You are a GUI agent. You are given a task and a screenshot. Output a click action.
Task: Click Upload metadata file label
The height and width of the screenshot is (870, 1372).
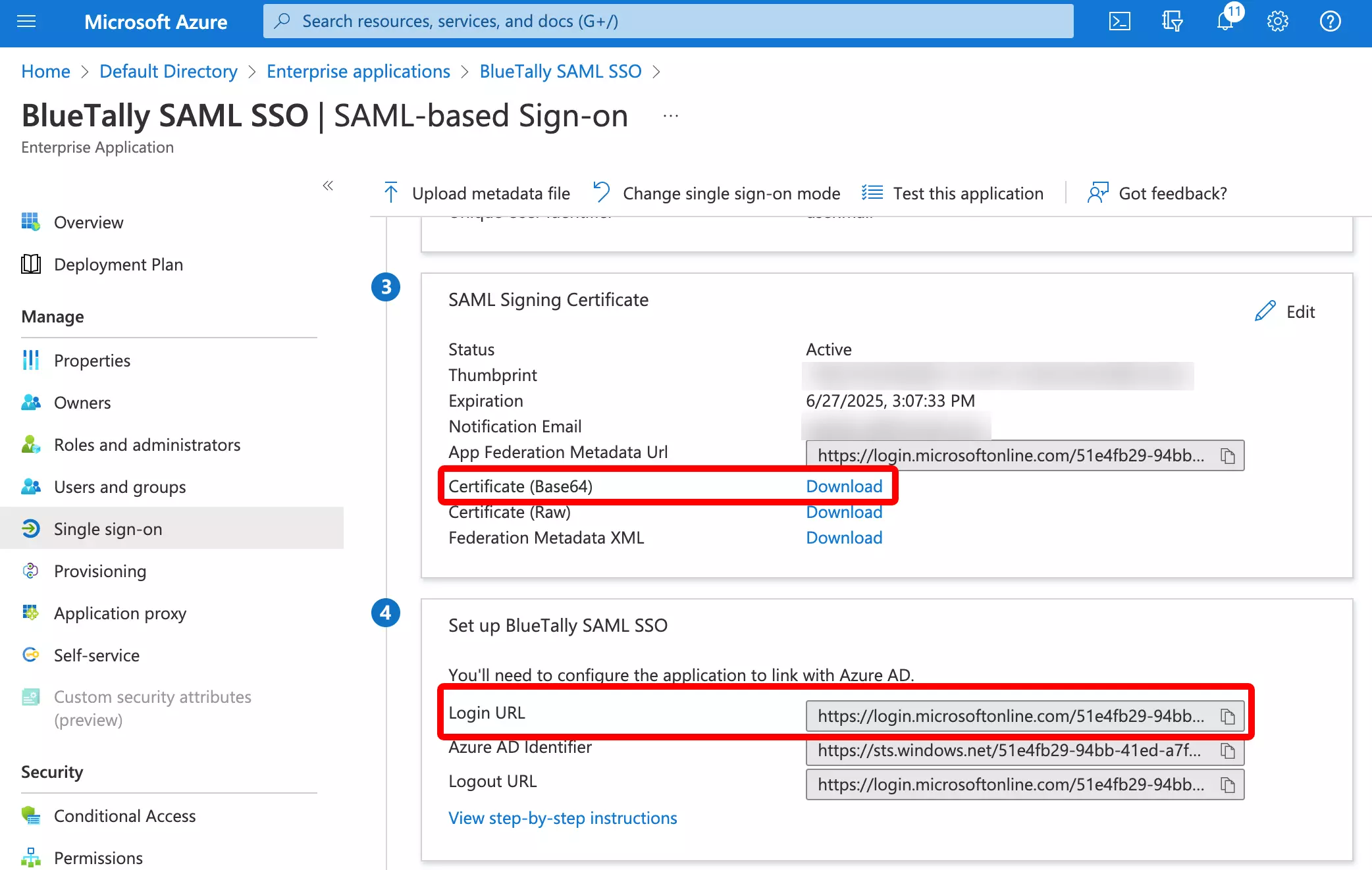[491, 193]
